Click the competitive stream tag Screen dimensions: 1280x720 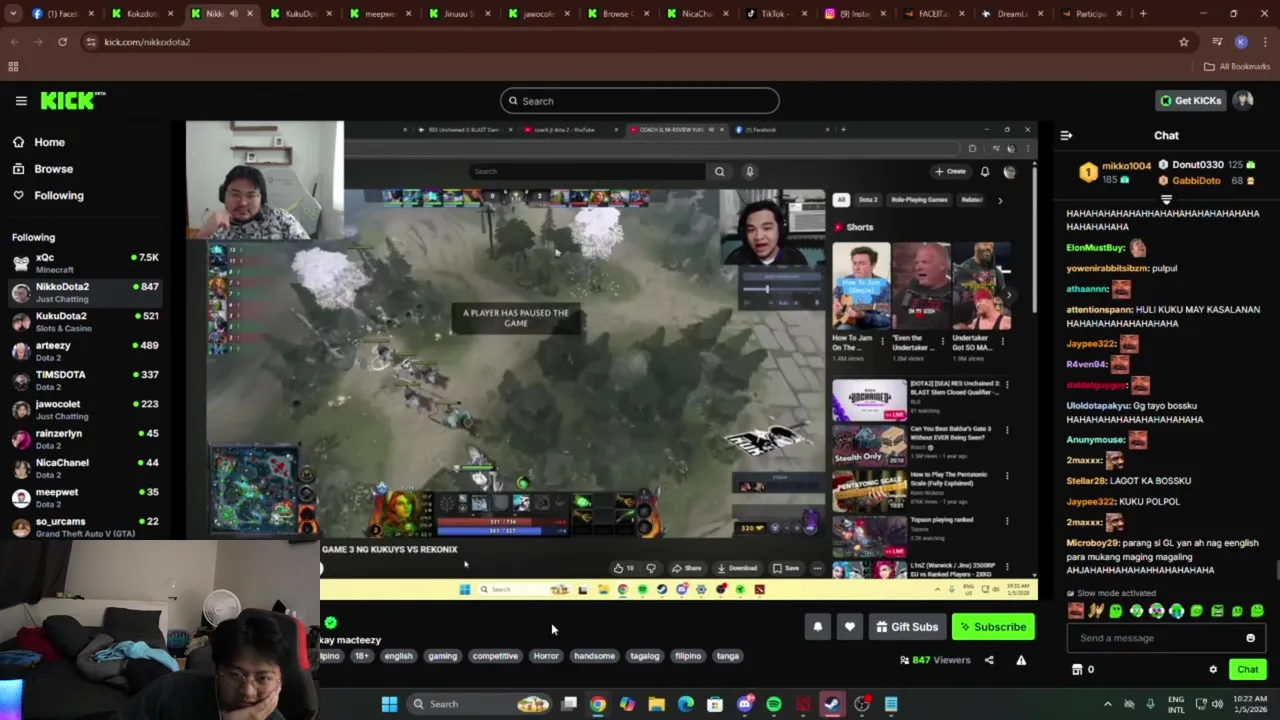(x=495, y=656)
